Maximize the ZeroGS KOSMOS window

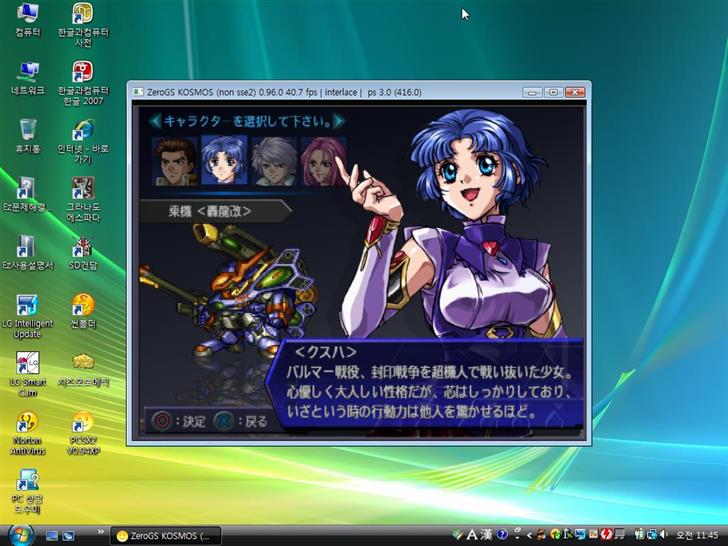[553, 92]
